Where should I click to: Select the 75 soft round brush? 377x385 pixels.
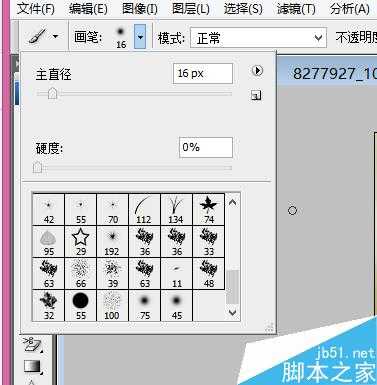pyautogui.click(x=145, y=306)
